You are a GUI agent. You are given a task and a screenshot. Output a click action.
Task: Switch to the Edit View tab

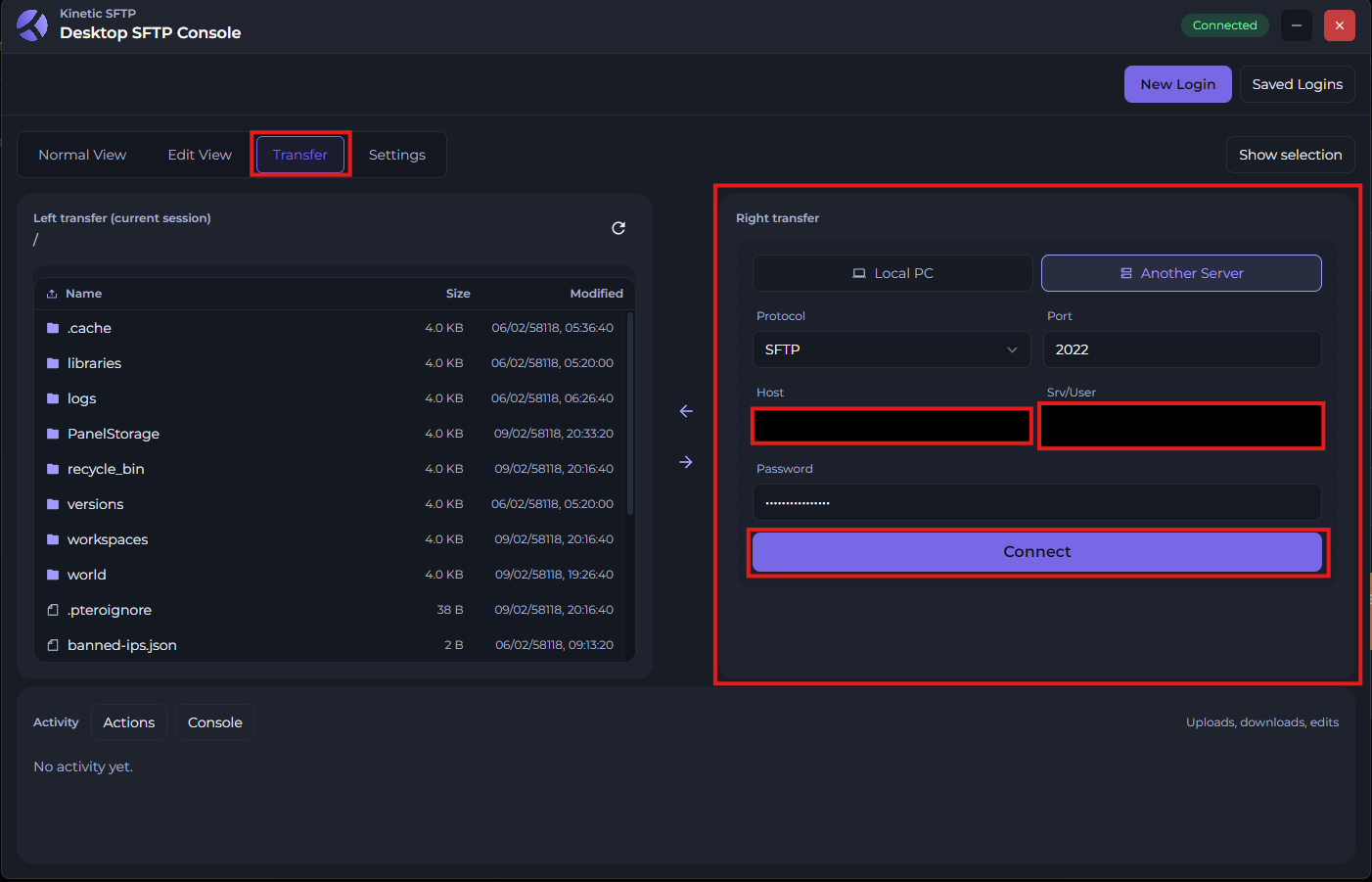coord(200,155)
